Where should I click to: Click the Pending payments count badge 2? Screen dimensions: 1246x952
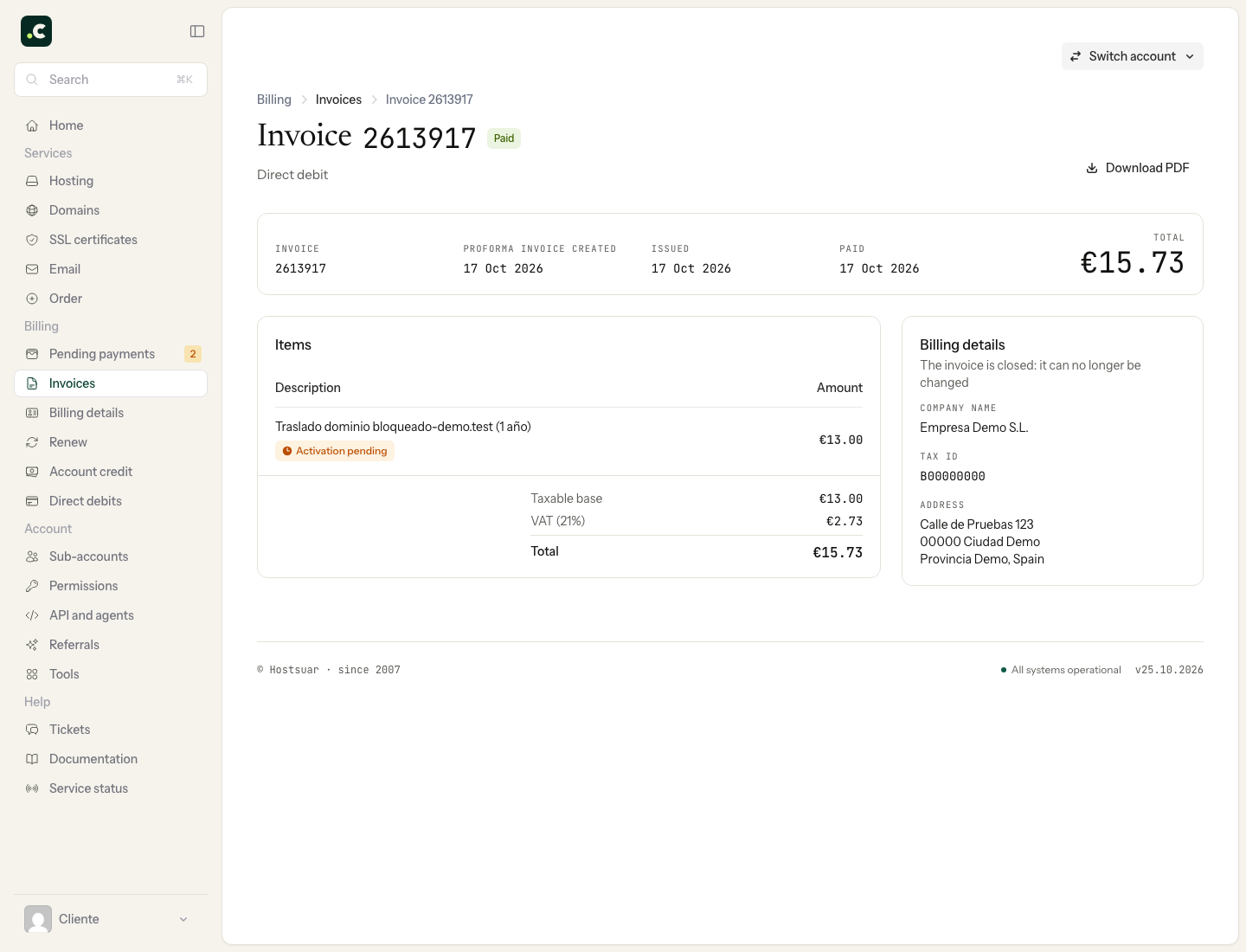pos(193,354)
